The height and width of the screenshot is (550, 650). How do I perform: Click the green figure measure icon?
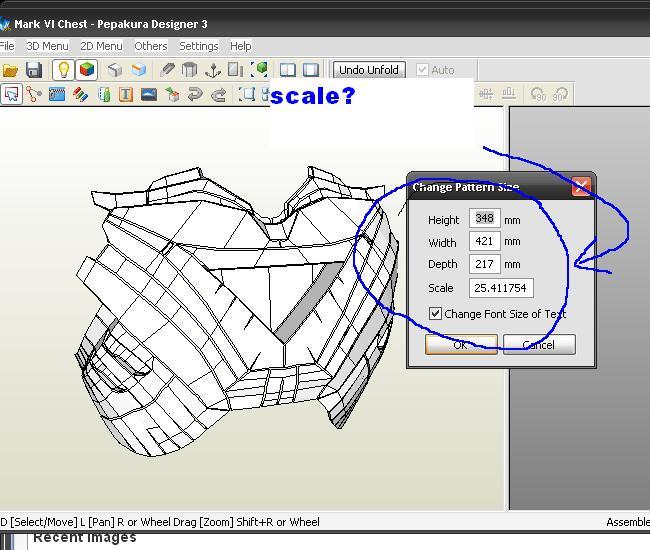click(104, 94)
